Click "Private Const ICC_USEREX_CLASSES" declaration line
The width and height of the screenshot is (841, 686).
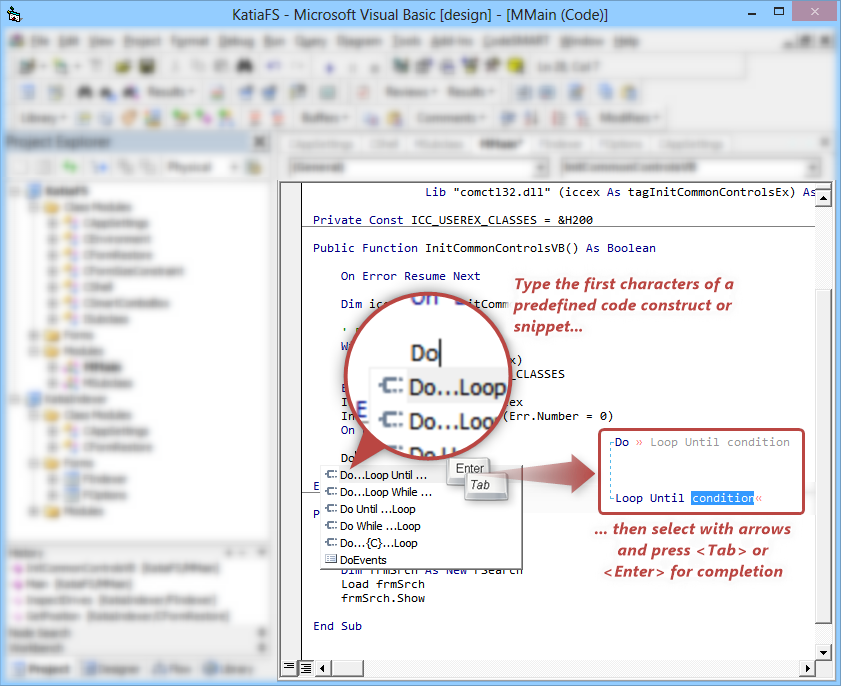[453, 220]
